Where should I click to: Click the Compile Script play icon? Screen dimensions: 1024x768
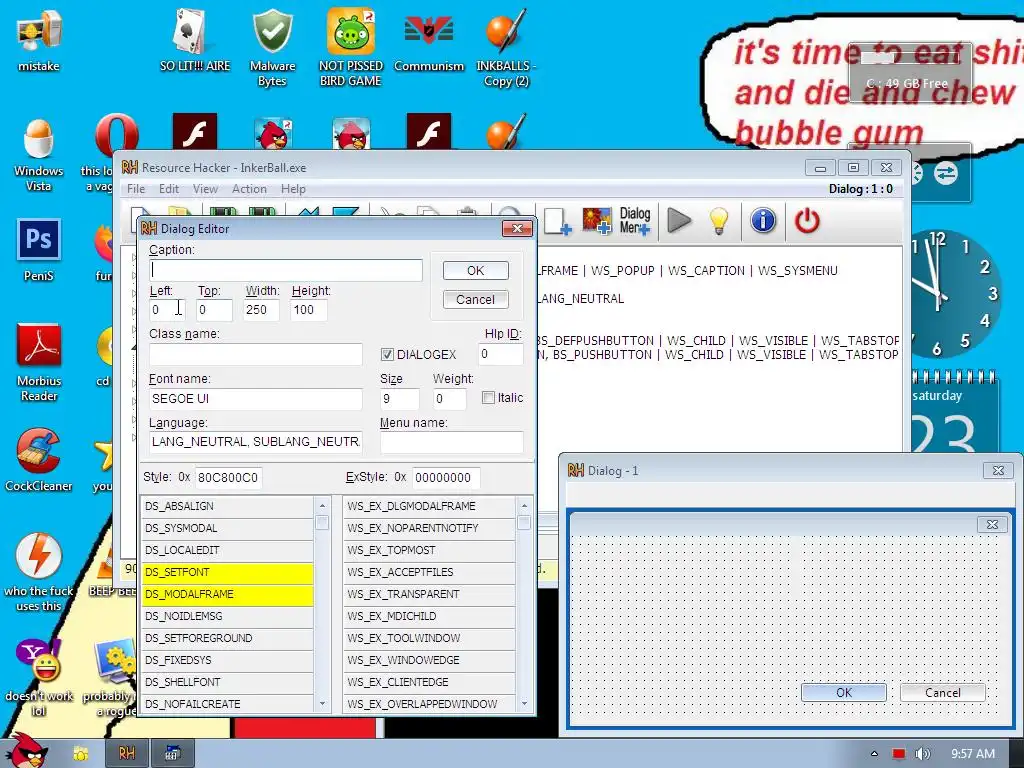[x=679, y=221]
